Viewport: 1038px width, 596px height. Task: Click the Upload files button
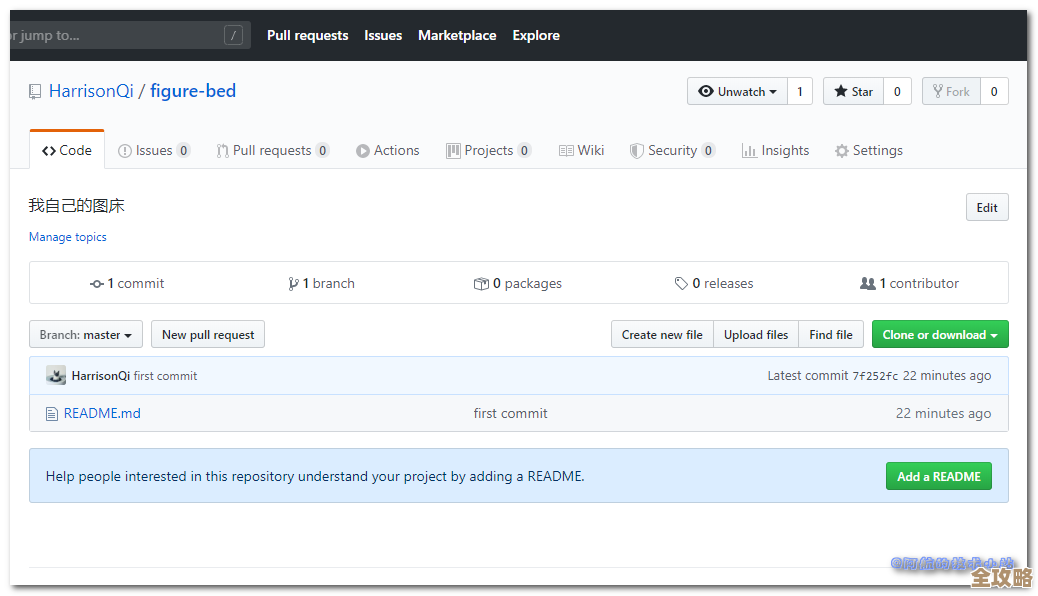pos(755,335)
